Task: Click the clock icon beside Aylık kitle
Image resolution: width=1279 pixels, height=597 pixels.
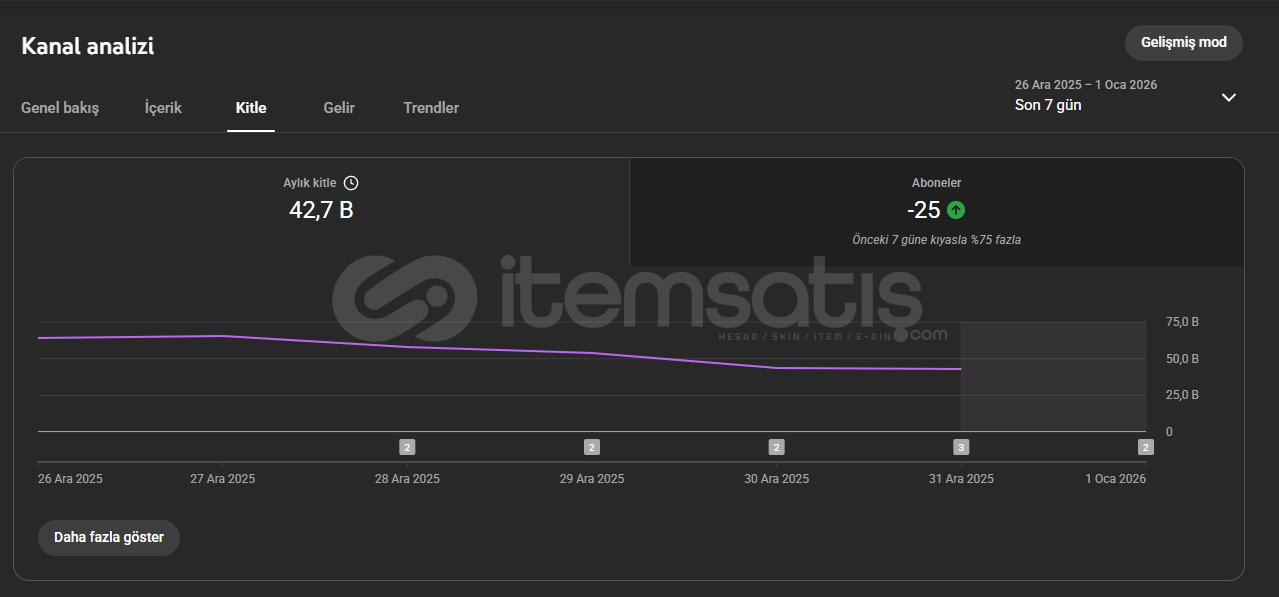Action: 350,183
